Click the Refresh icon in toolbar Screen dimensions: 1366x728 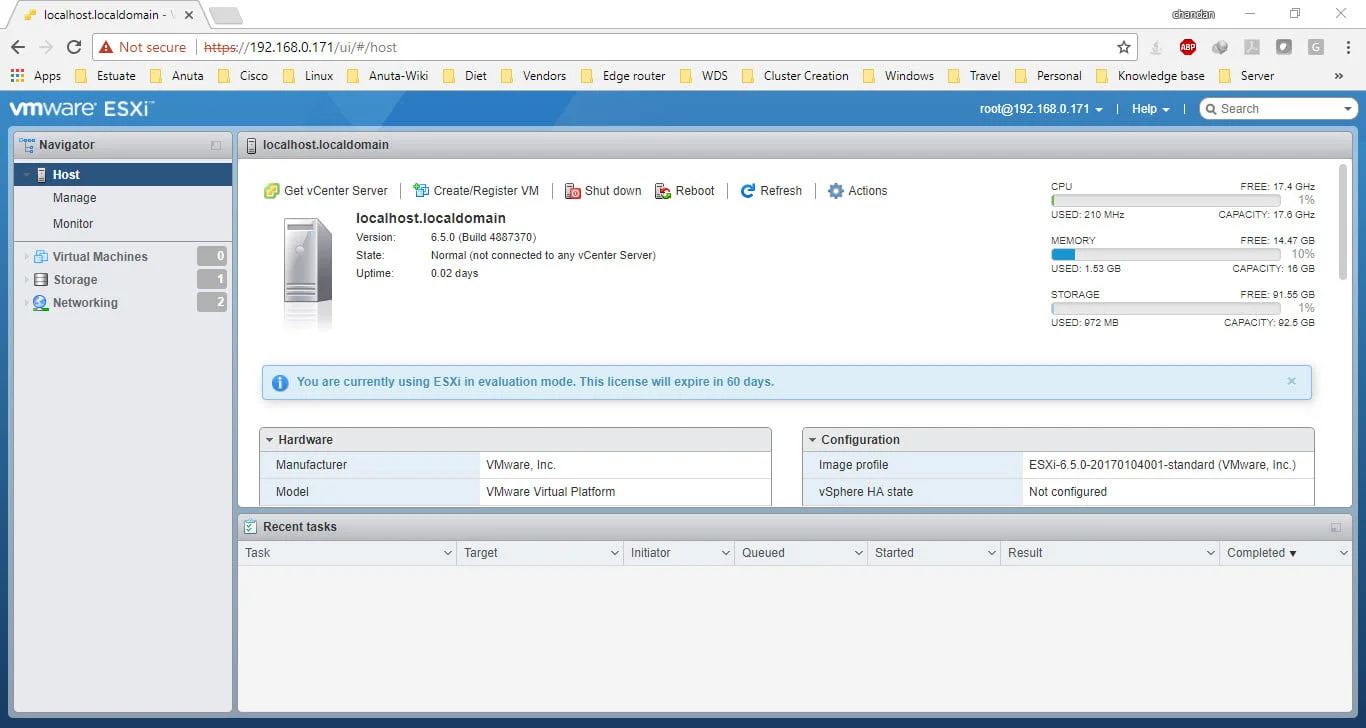[748, 191]
